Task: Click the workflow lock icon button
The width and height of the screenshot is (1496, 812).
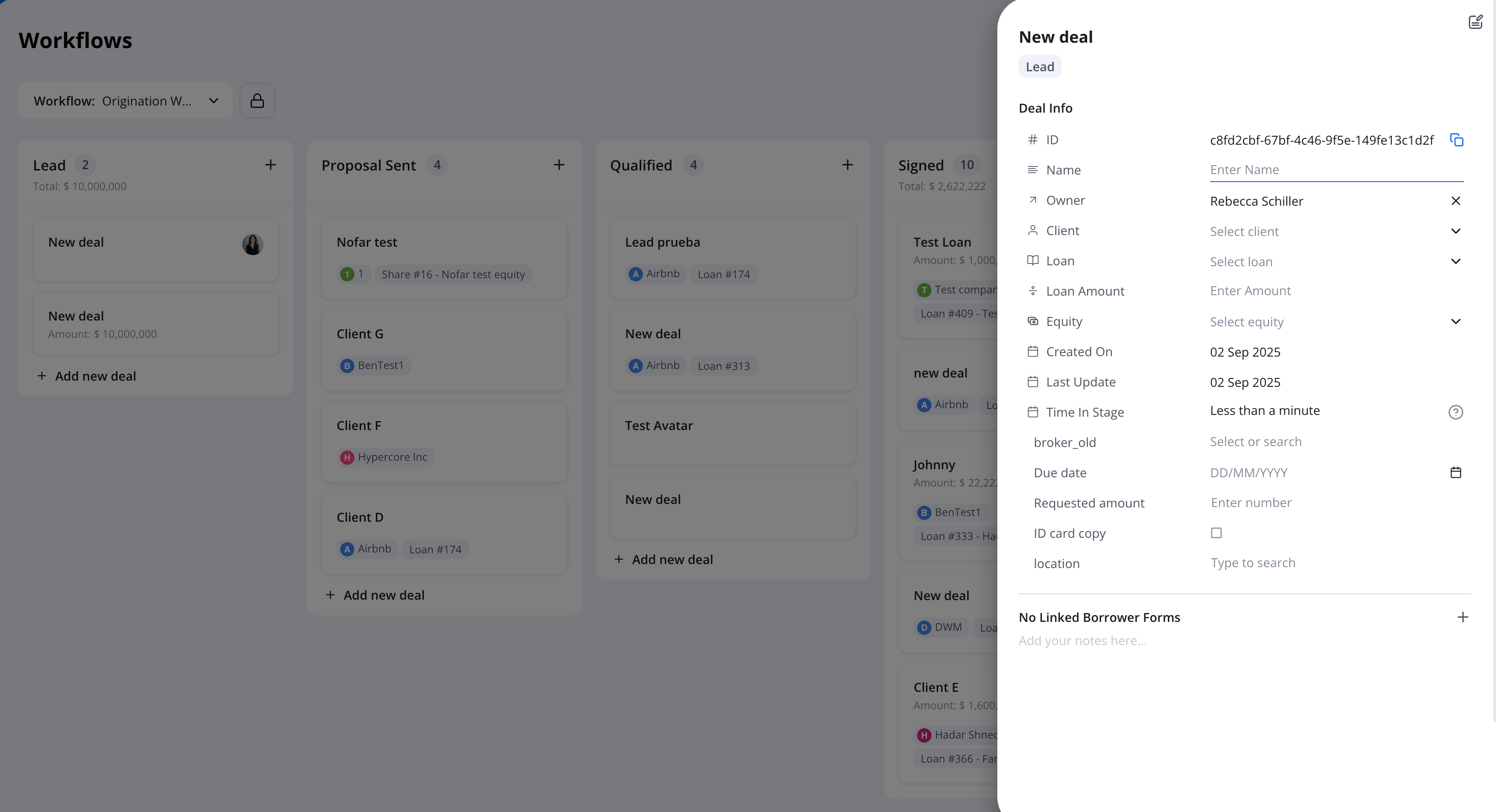Action: click(257, 101)
